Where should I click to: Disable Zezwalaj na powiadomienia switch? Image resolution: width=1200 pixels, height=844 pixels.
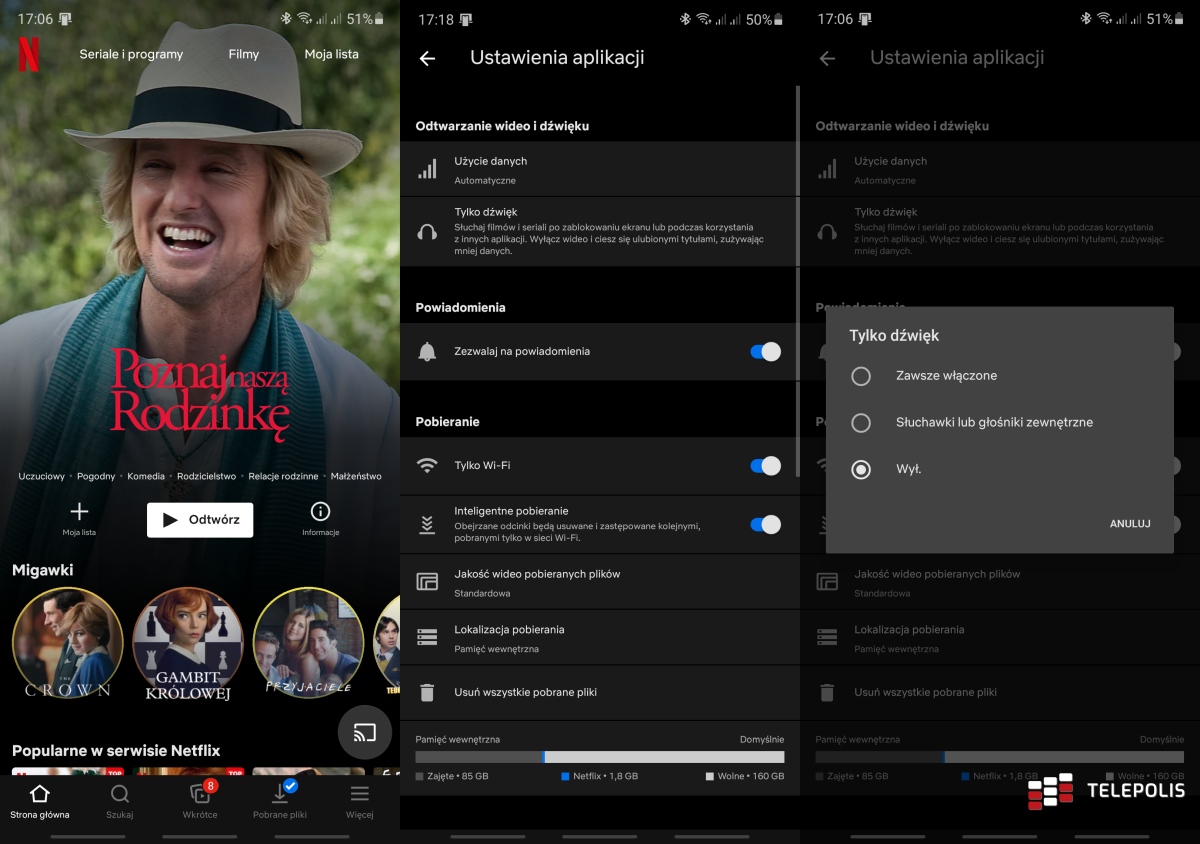[765, 352]
